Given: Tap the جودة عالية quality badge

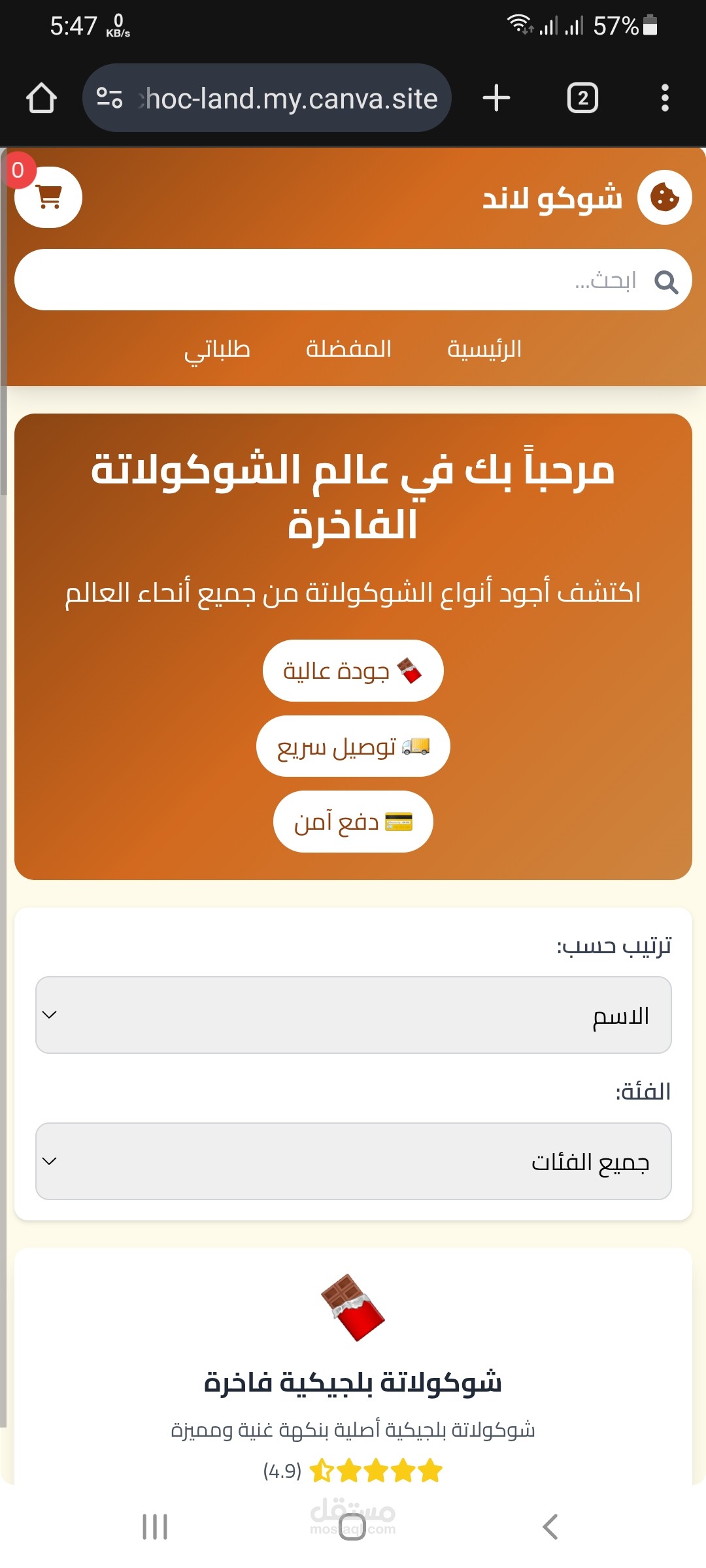Looking at the screenshot, I should (353, 671).
